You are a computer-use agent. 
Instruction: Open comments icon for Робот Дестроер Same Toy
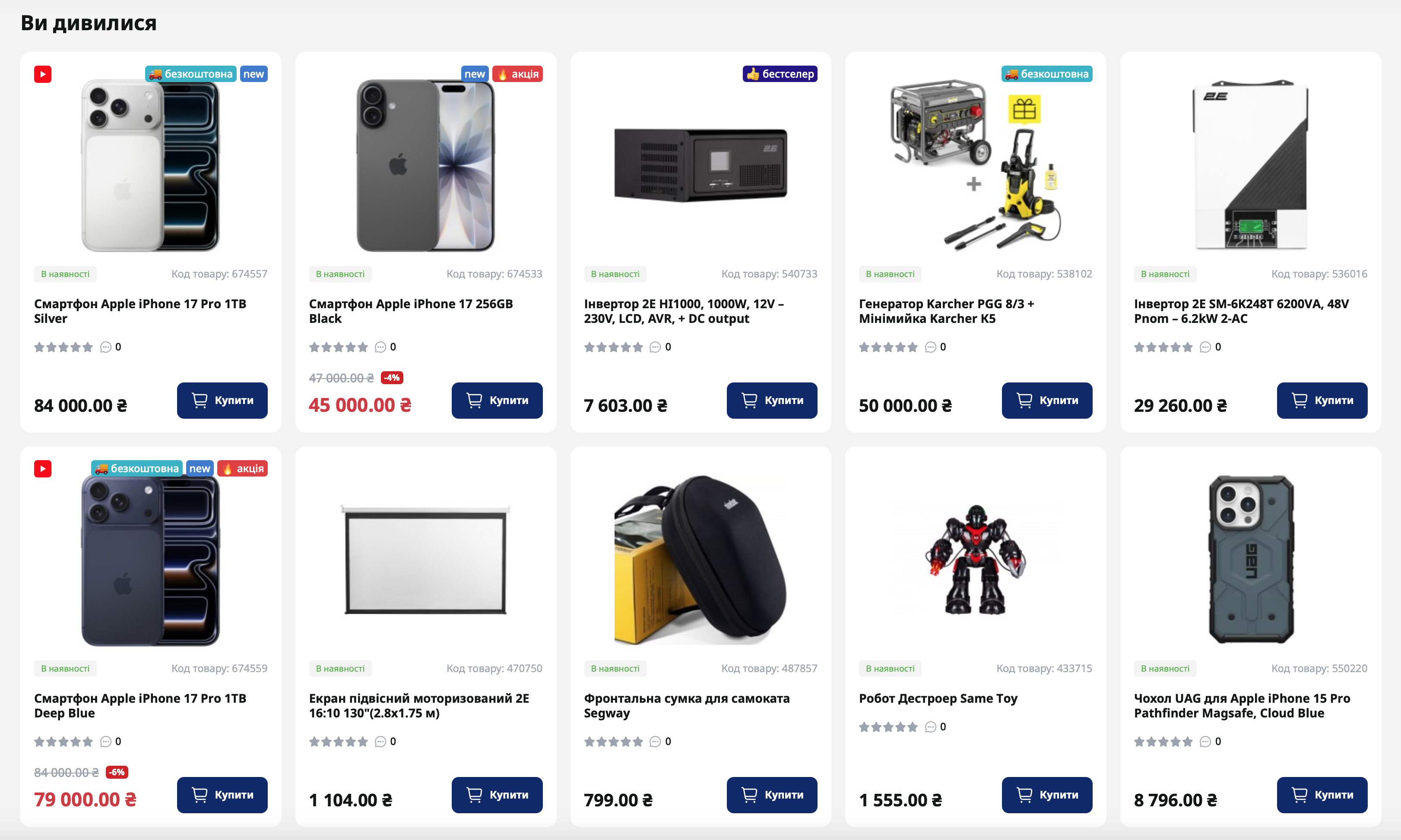[930, 727]
